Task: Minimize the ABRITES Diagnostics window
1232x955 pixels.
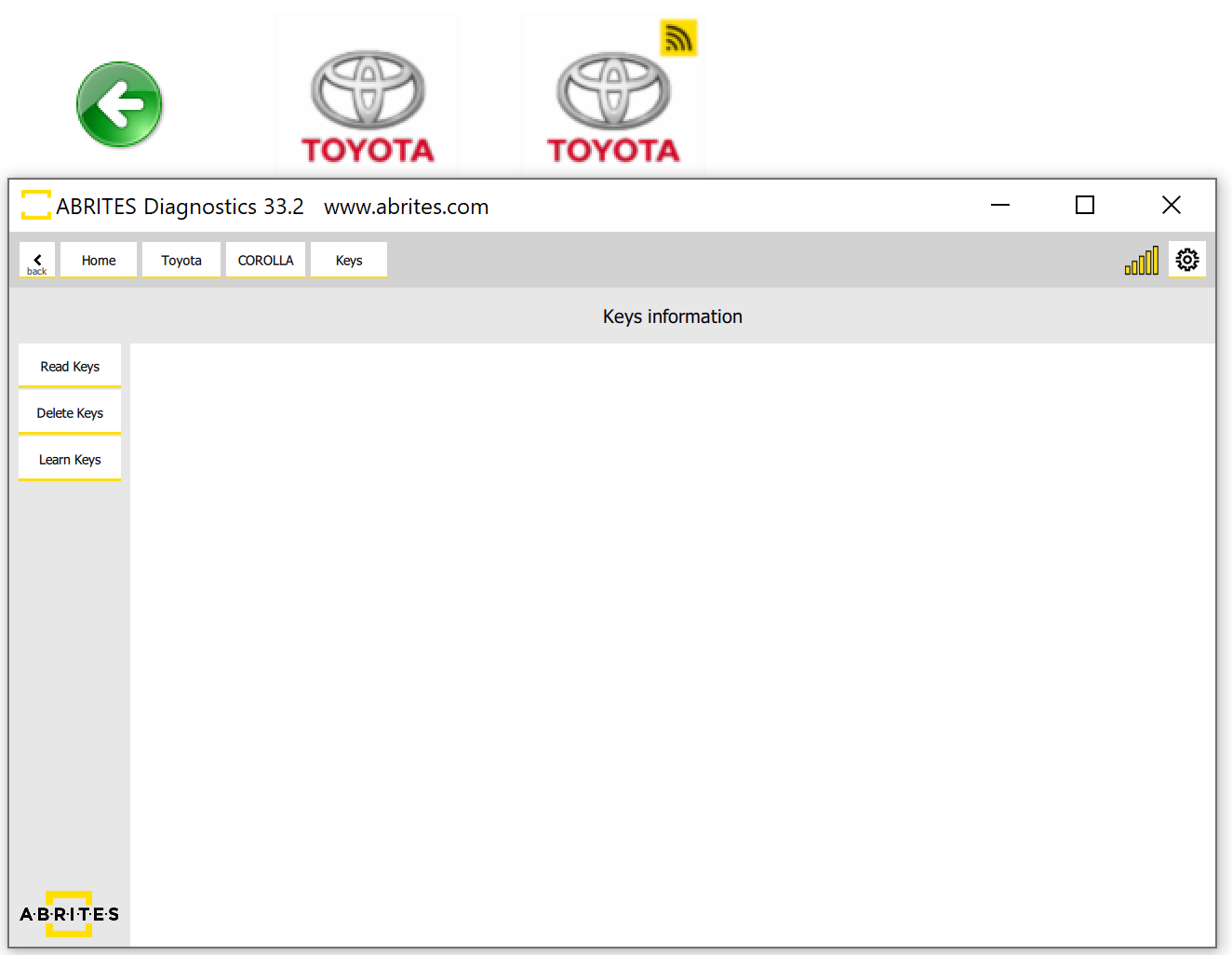Action: 1000,205
